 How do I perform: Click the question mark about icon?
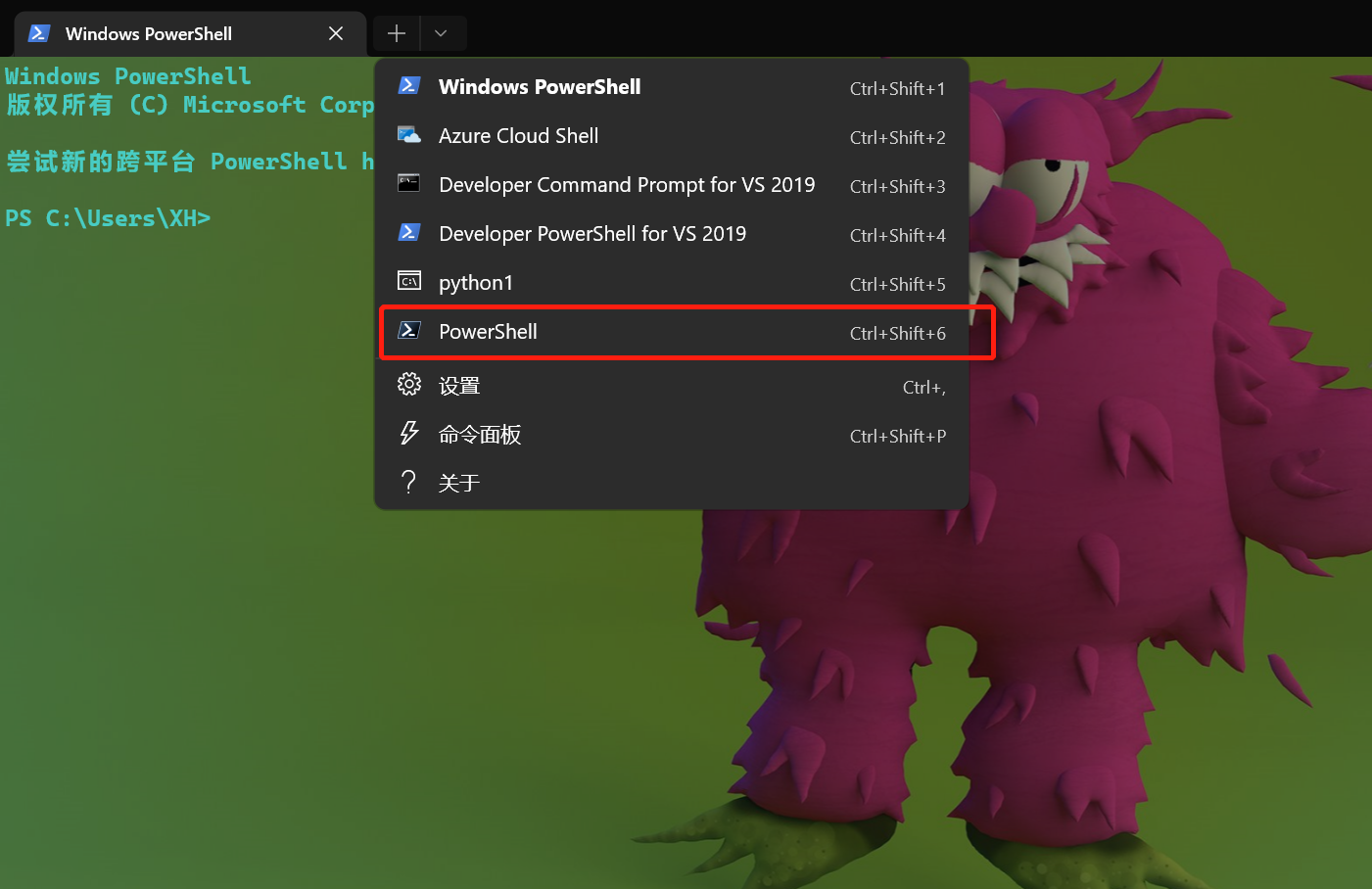[409, 482]
